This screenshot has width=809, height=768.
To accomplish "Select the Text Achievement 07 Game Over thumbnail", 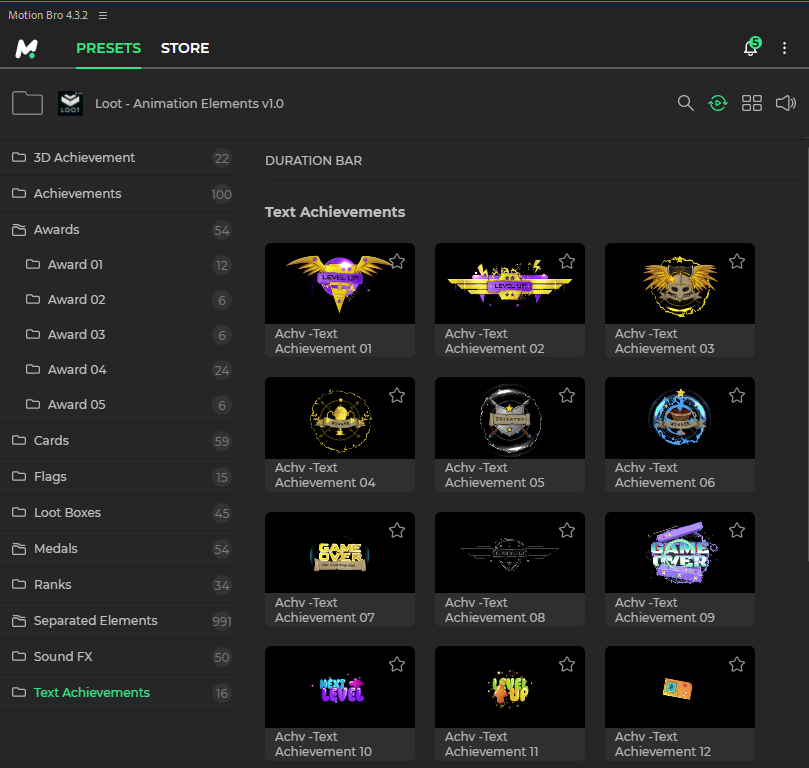I will (339, 553).
